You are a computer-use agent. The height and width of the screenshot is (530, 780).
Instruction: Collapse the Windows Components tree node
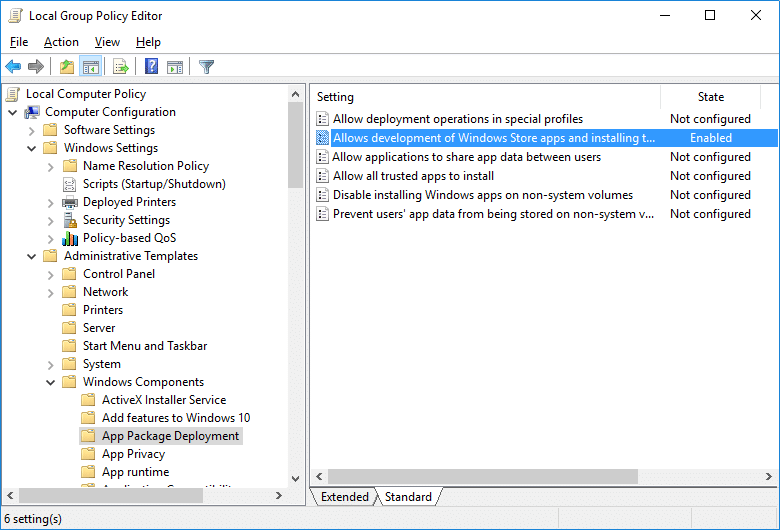pos(50,382)
